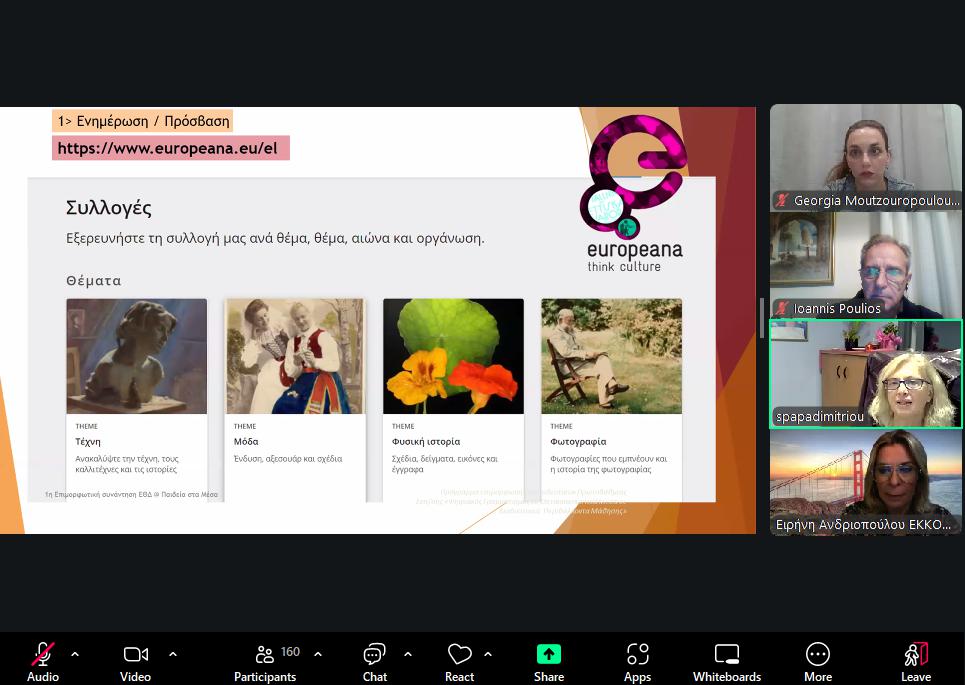The height and width of the screenshot is (685, 965).
Task: Click the Τέχνη theme card image
Action: [136, 356]
